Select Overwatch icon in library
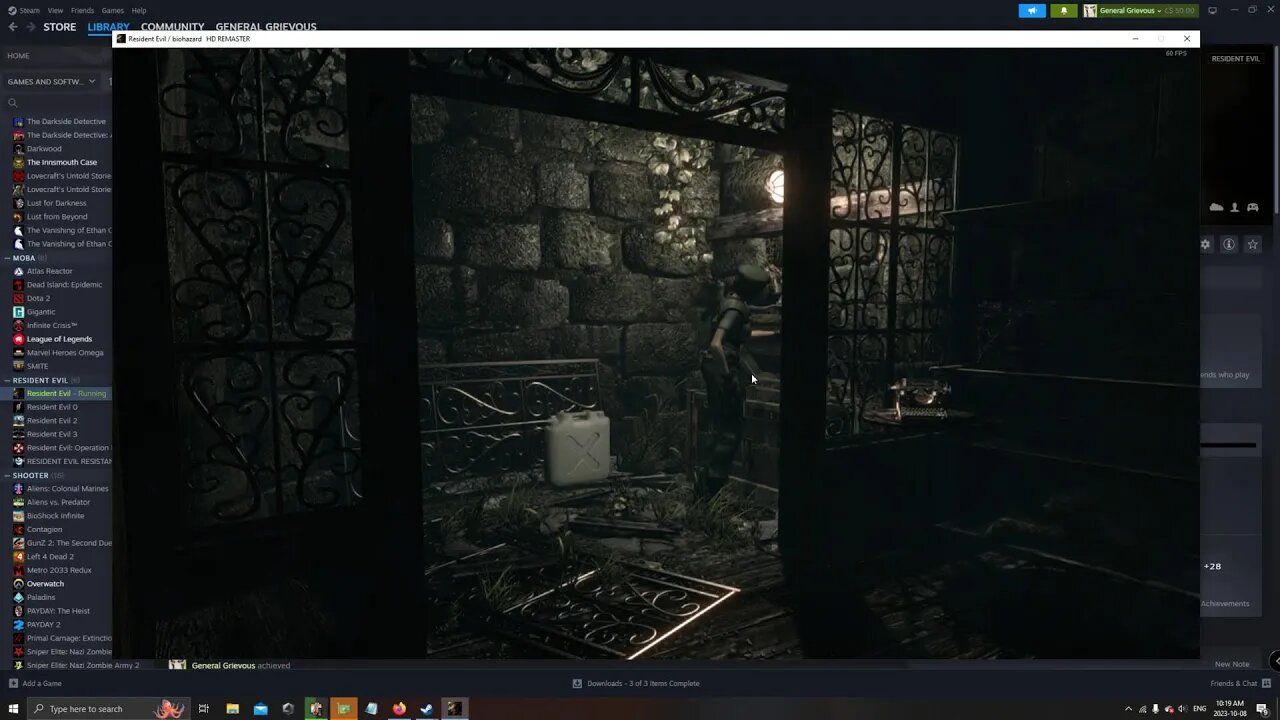The height and width of the screenshot is (720, 1280). pyautogui.click(x=18, y=583)
